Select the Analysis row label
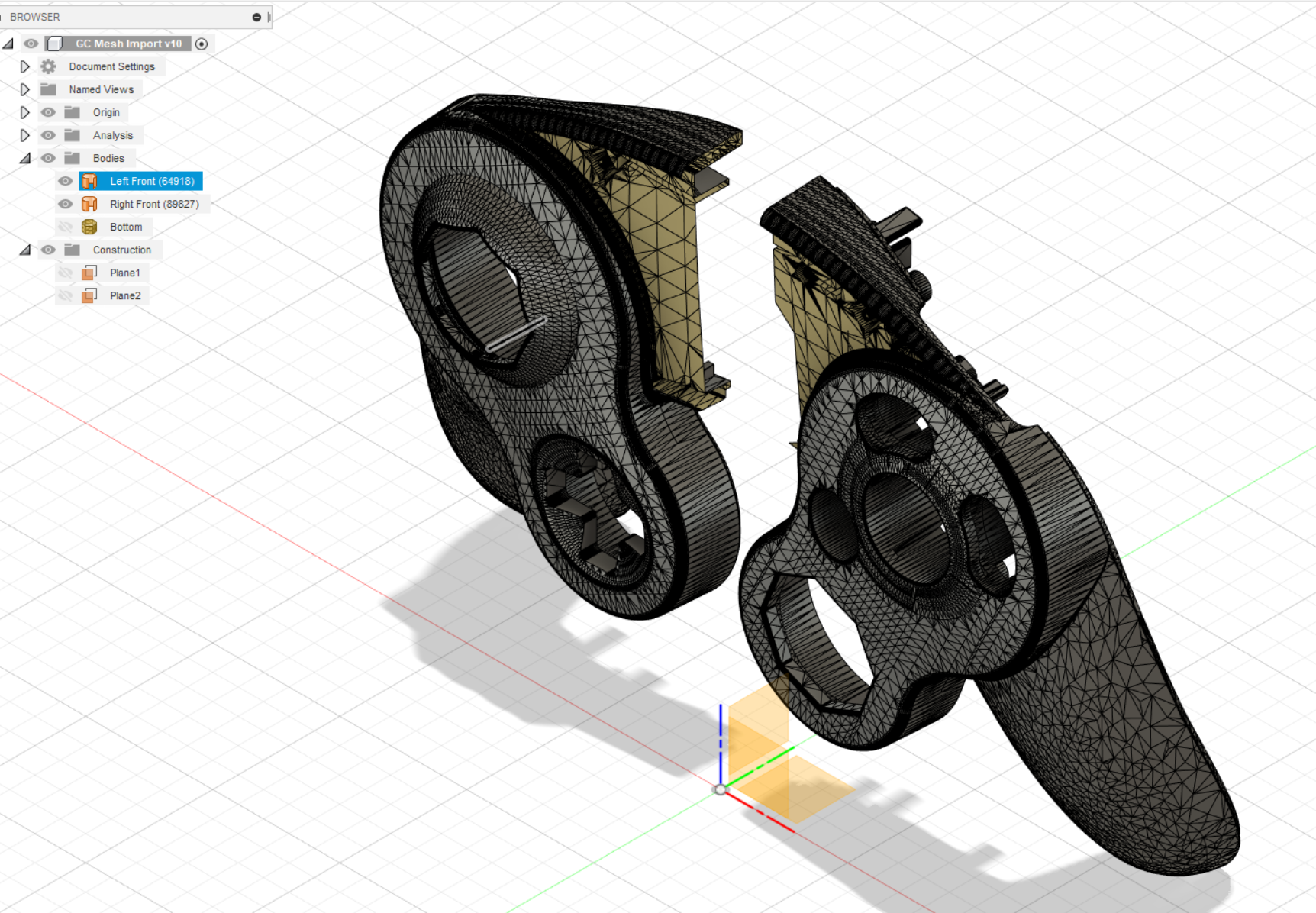This screenshot has height=913, width=1316. [113, 135]
